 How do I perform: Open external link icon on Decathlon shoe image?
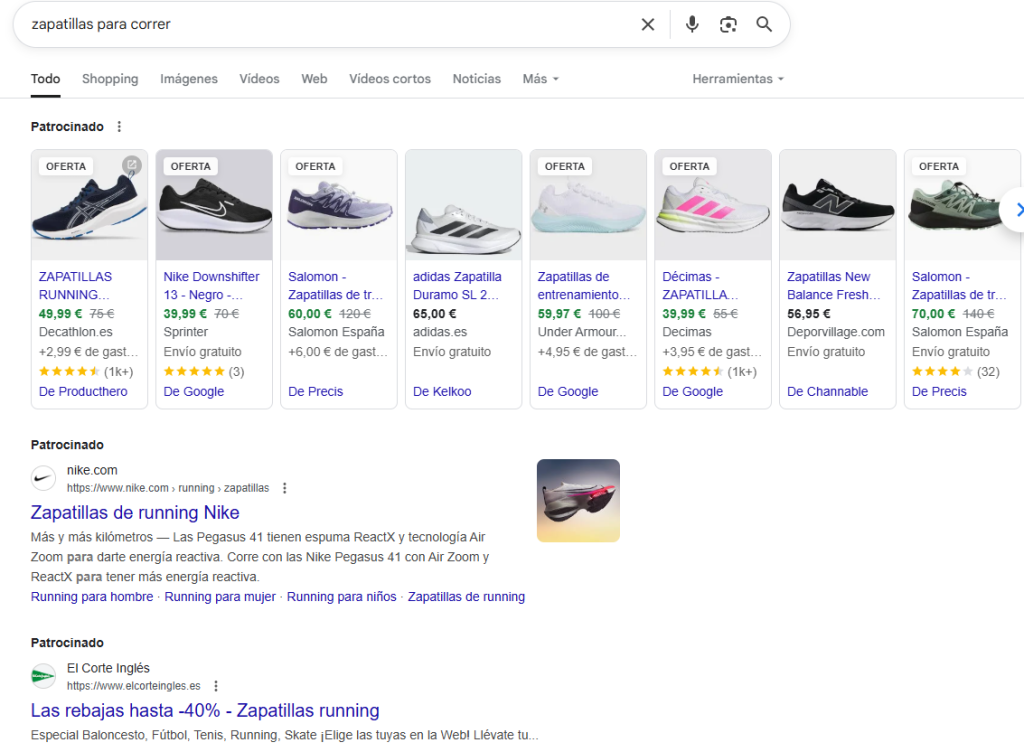click(x=131, y=165)
